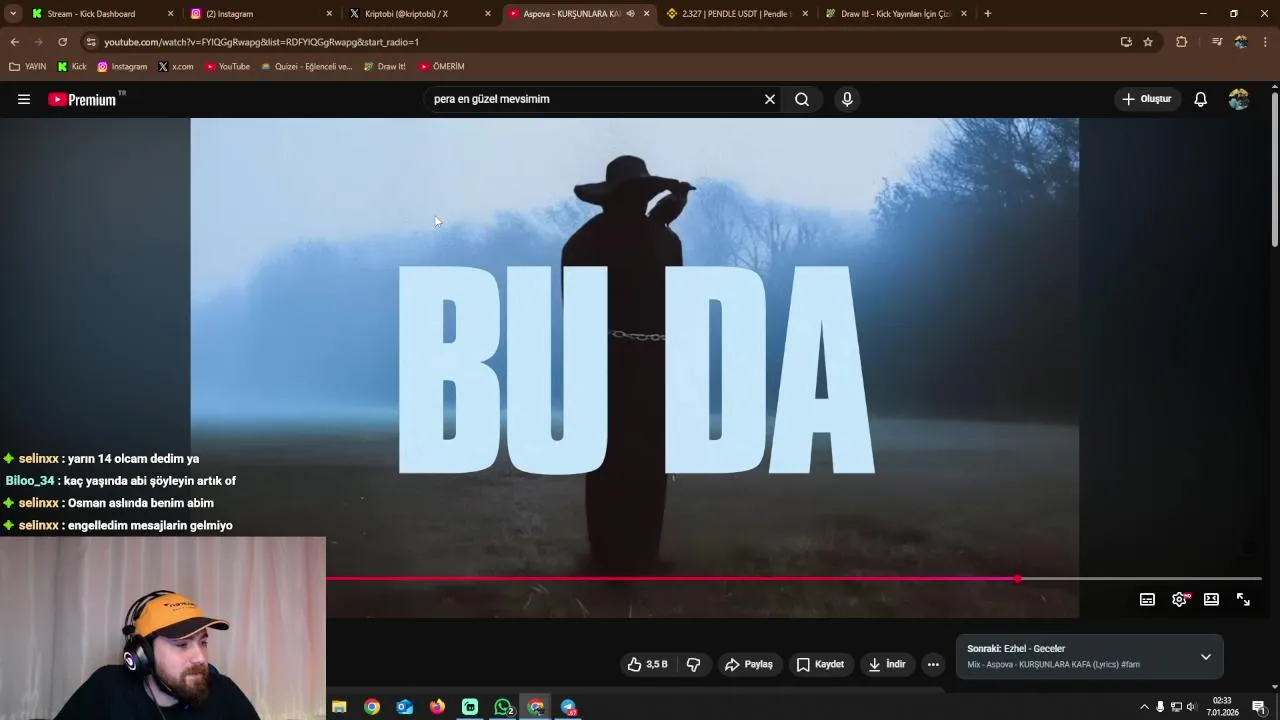Open the x.com bookmark
Screen dimensions: 1280x720
point(176,67)
